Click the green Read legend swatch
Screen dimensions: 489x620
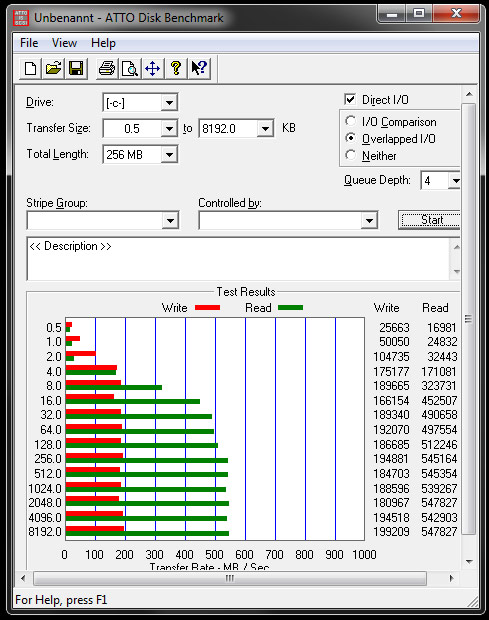[x=291, y=308]
